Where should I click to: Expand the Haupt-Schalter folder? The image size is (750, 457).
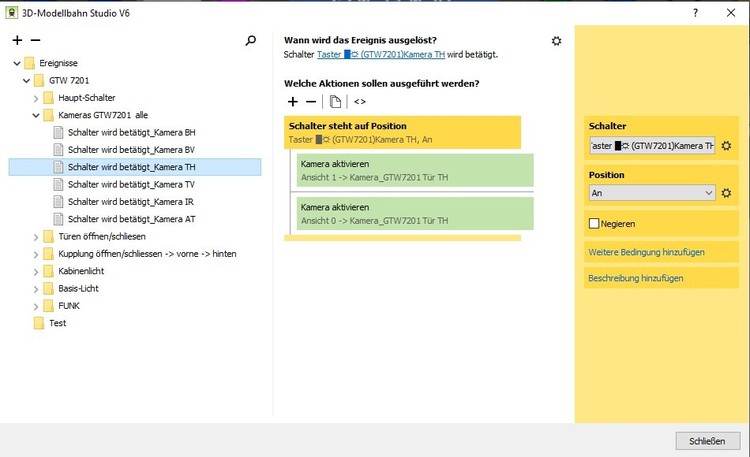click(36, 98)
